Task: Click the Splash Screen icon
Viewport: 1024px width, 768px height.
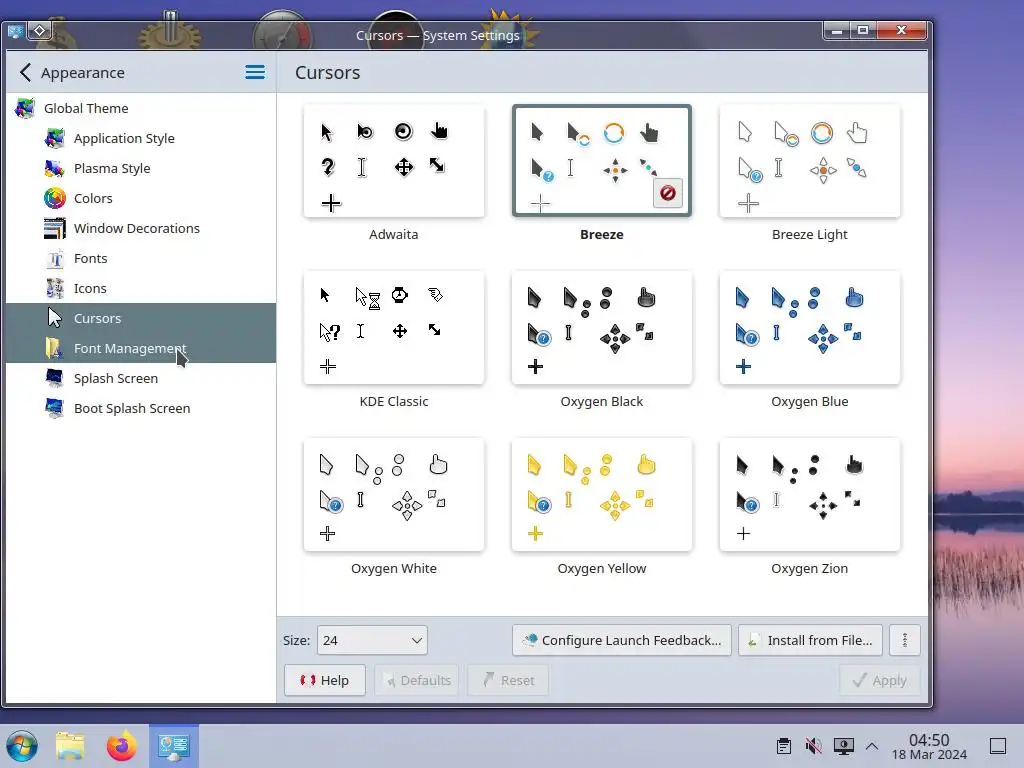Action: click(55, 379)
